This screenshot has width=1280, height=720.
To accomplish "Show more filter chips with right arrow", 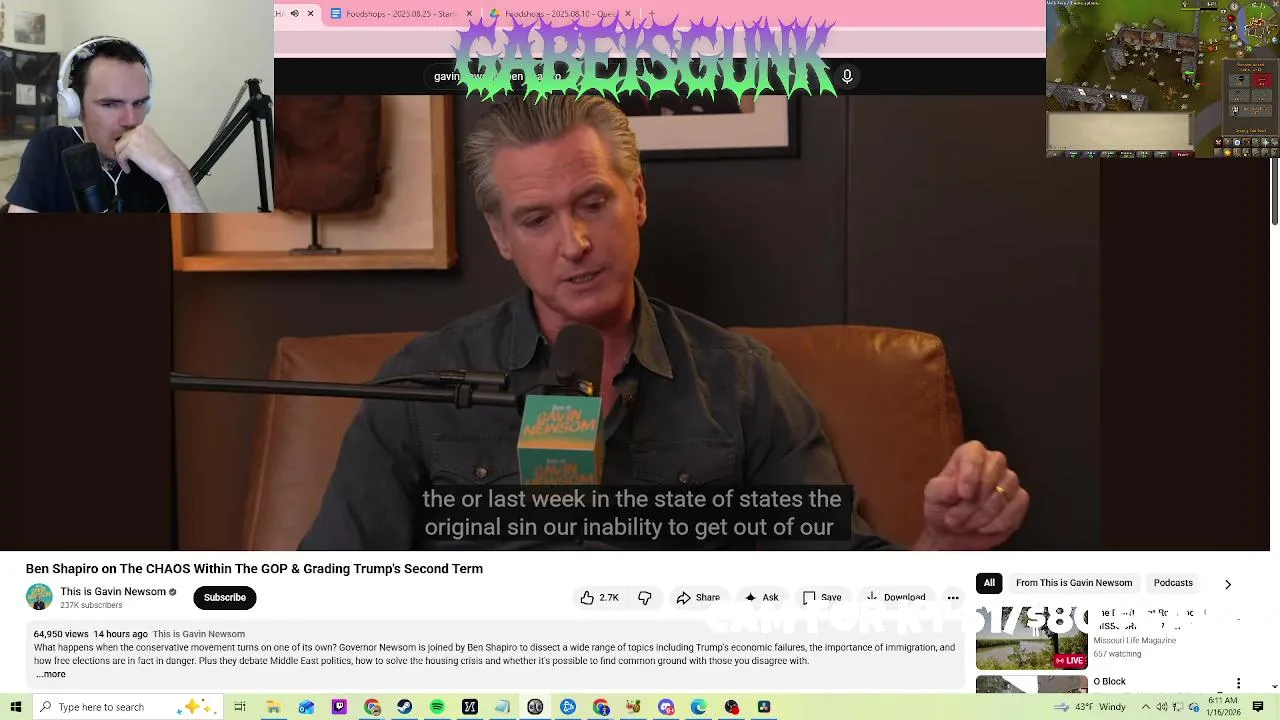I will tap(1228, 584).
